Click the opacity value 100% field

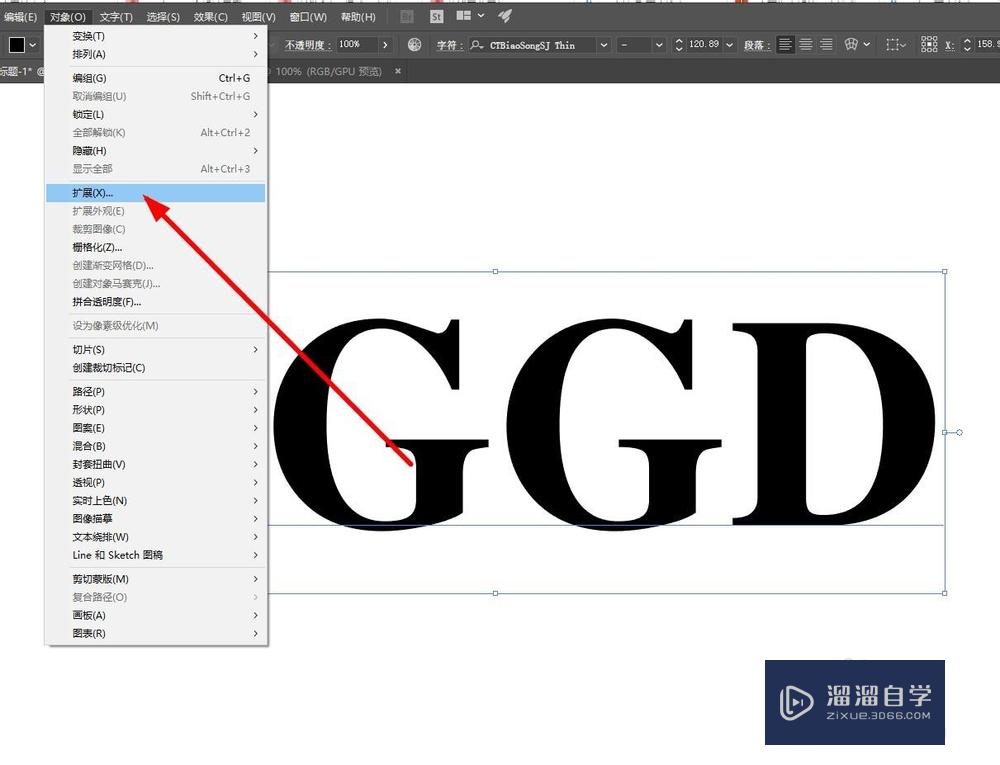point(357,45)
